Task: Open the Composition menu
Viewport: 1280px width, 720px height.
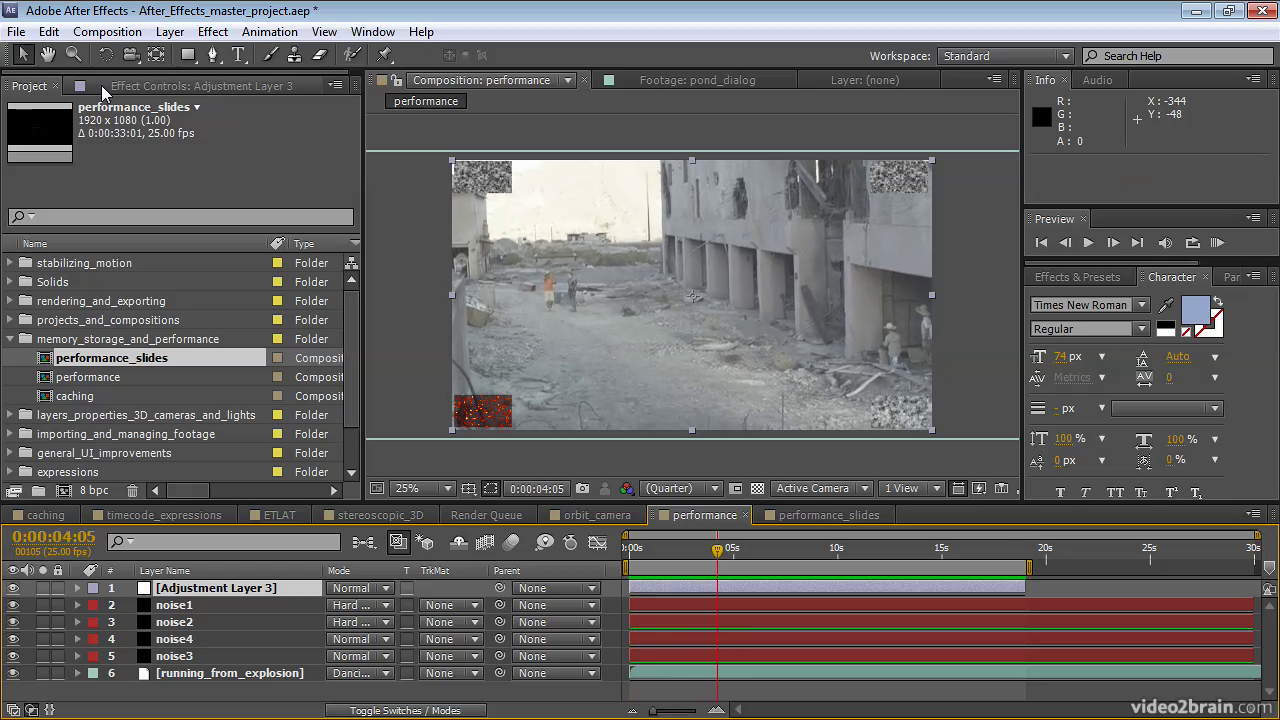Action: coord(107,32)
